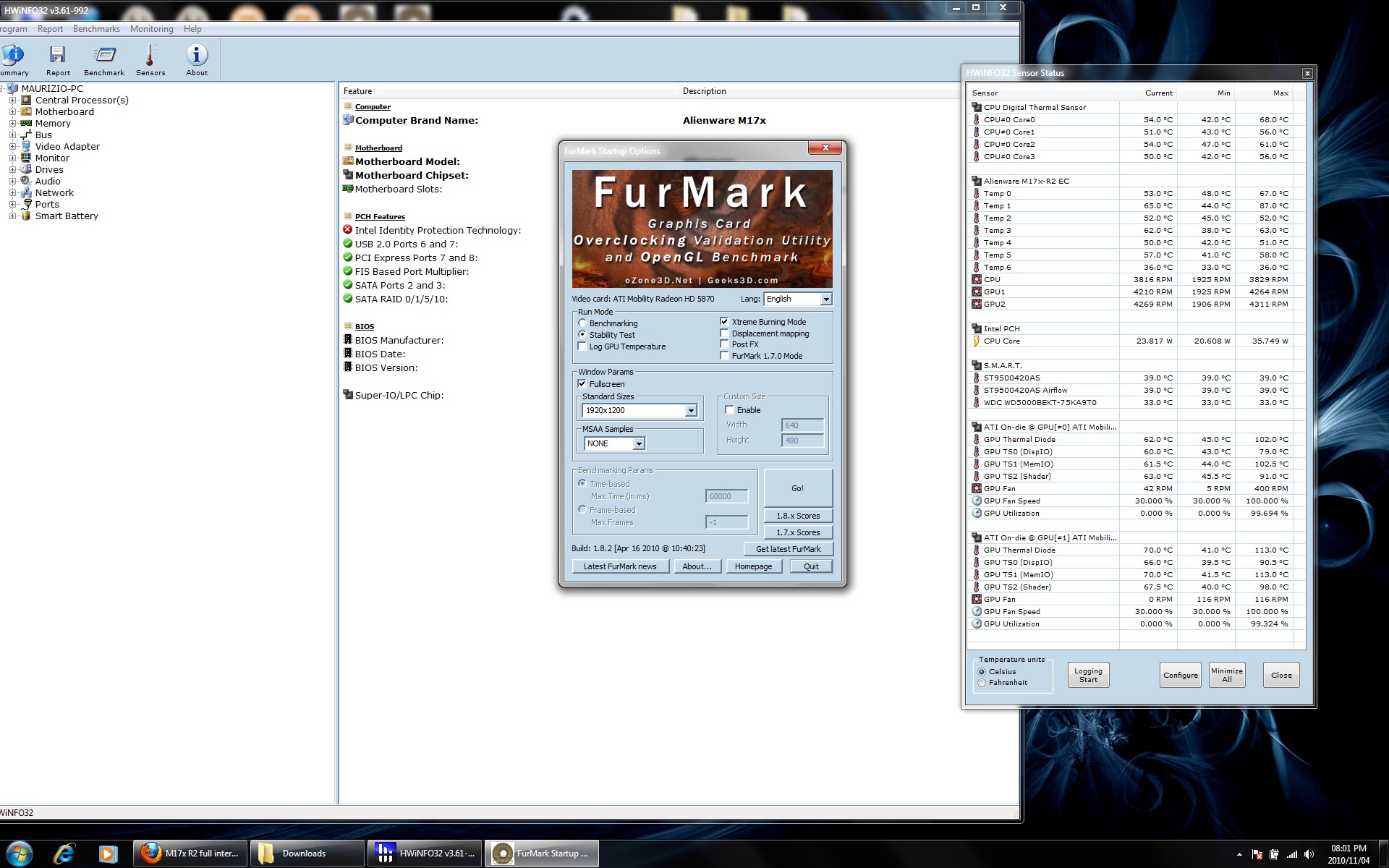The width and height of the screenshot is (1389, 868).
Task: Click Minimize All in Sensor Status
Action: pos(1227,676)
